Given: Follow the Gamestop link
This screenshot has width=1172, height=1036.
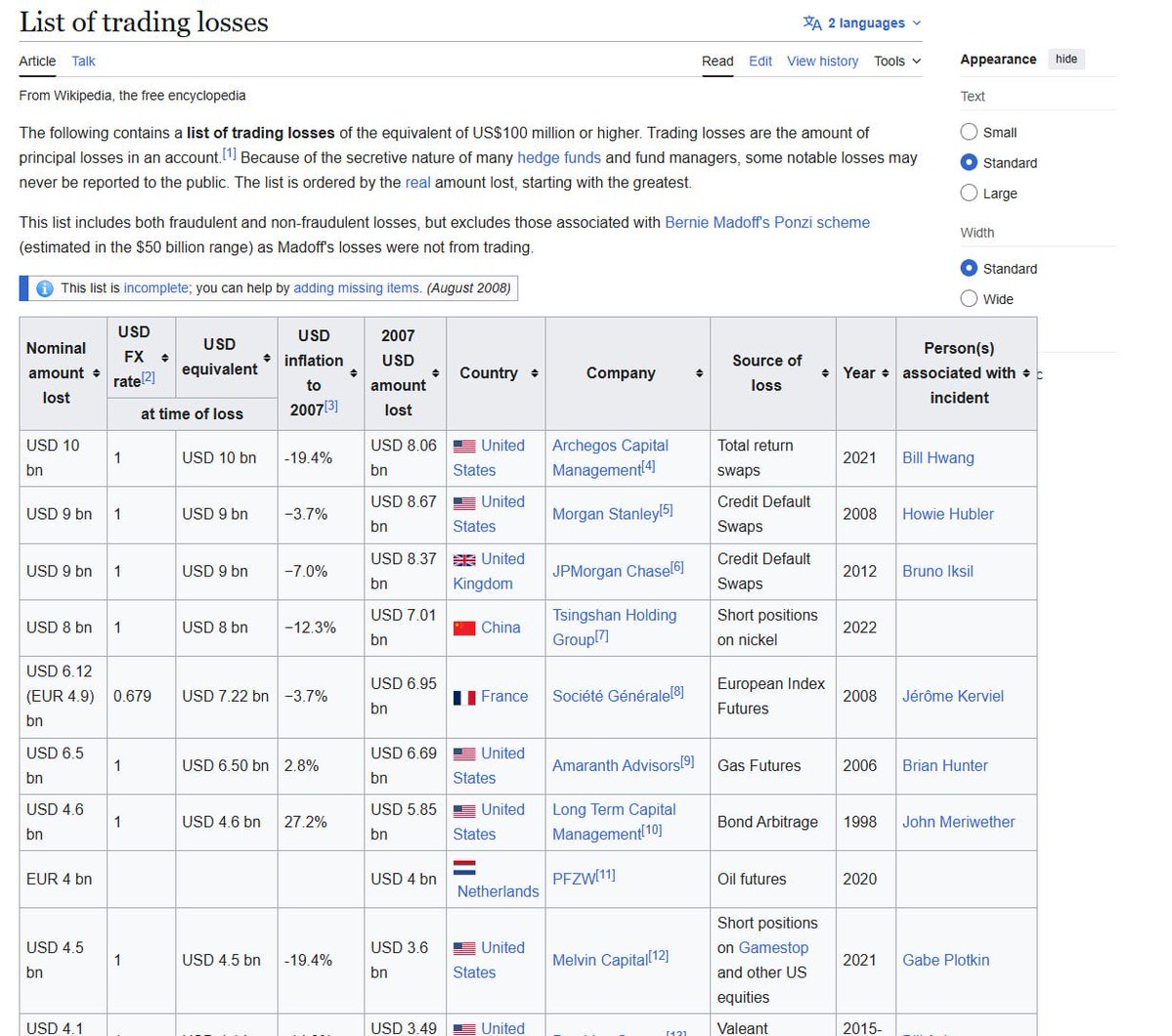Looking at the screenshot, I should 773,948.
